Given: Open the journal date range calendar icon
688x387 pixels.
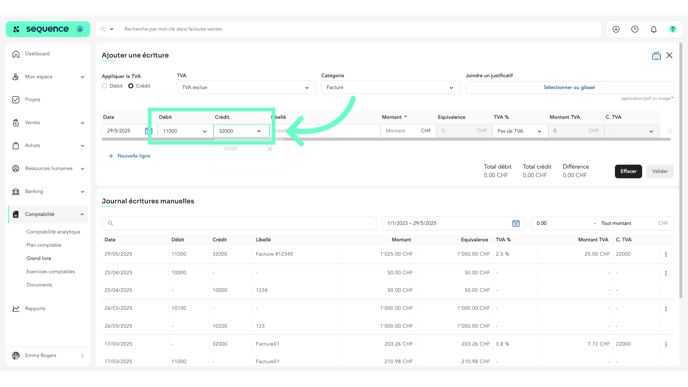Looking at the screenshot, I should 516,223.
